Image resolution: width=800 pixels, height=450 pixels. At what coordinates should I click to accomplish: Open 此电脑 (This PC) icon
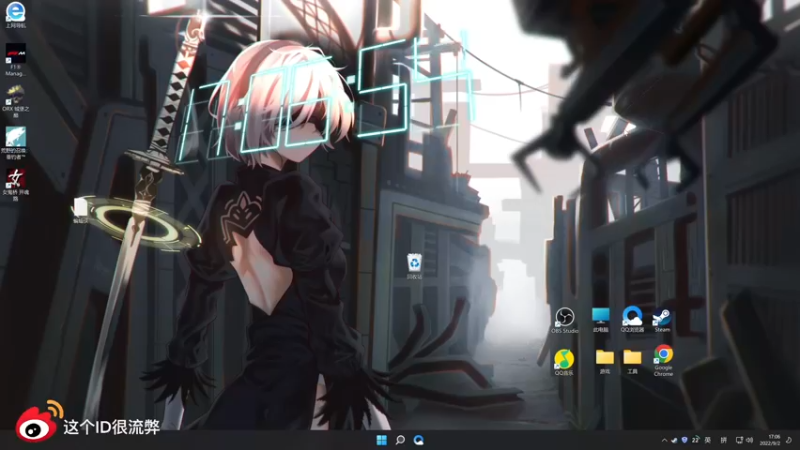pyautogui.click(x=601, y=320)
